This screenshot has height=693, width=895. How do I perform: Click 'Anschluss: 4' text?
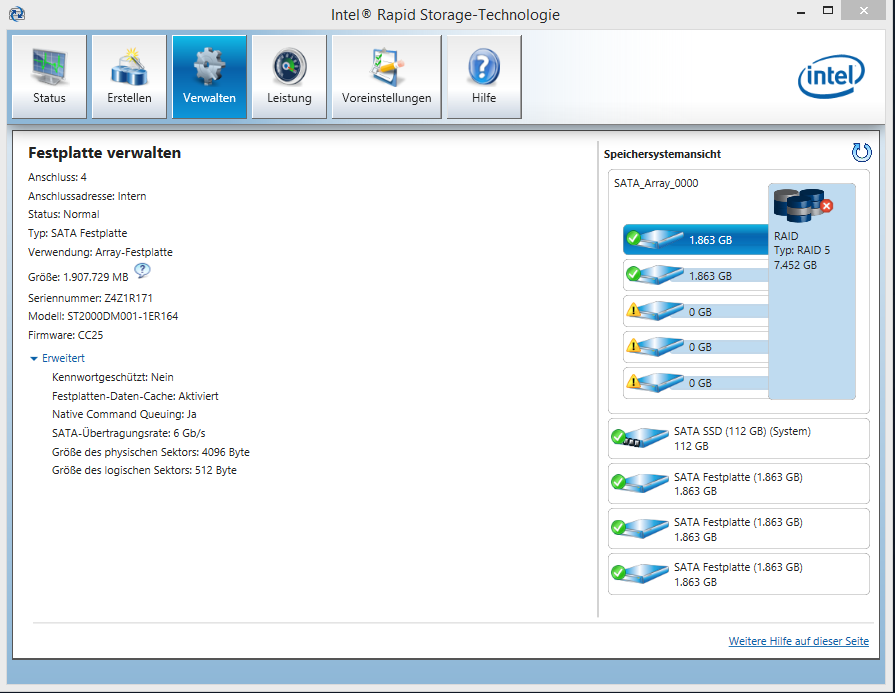tap(57, 177)
